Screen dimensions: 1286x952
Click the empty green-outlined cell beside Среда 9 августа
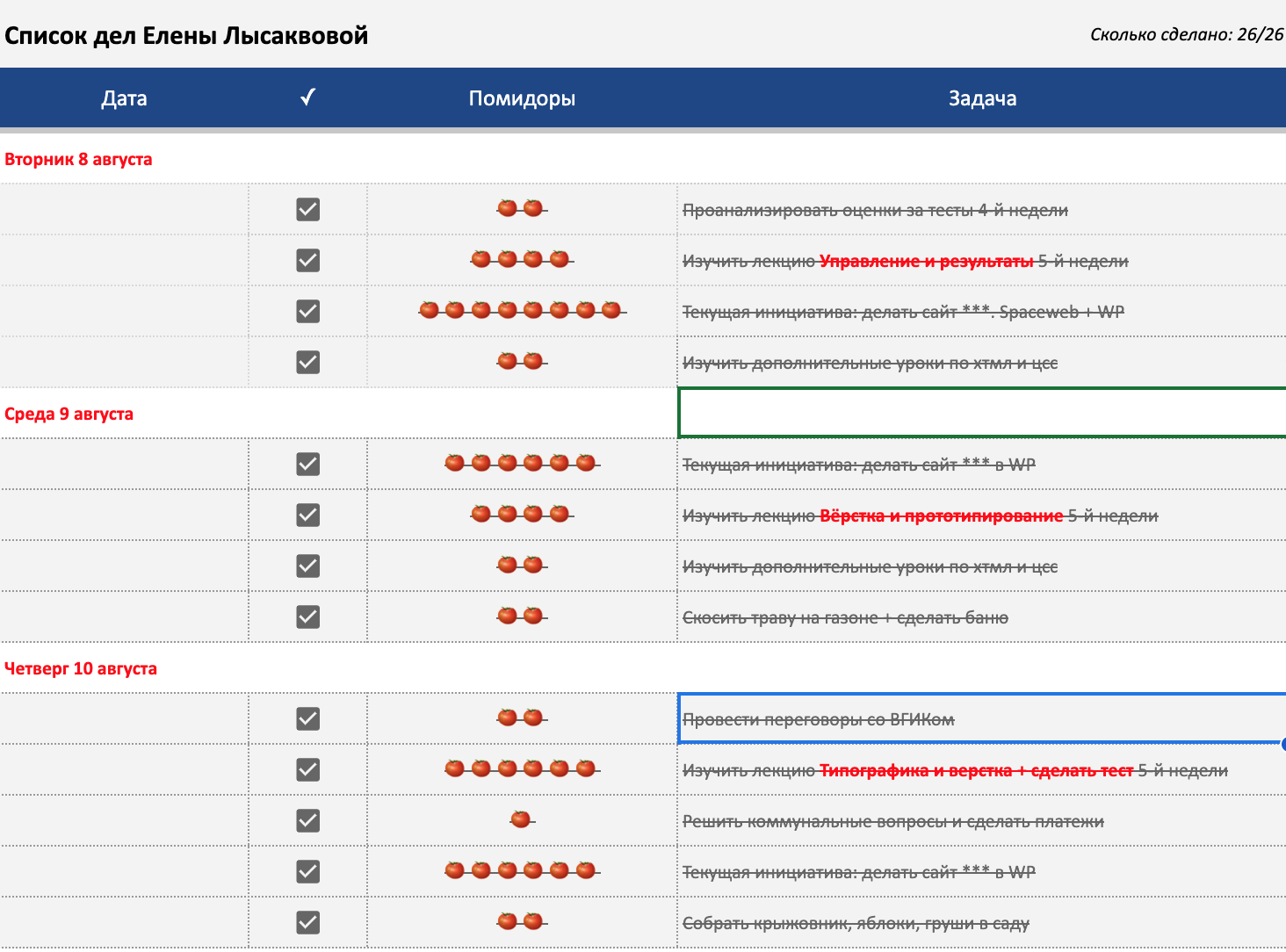tap(982, 413)
